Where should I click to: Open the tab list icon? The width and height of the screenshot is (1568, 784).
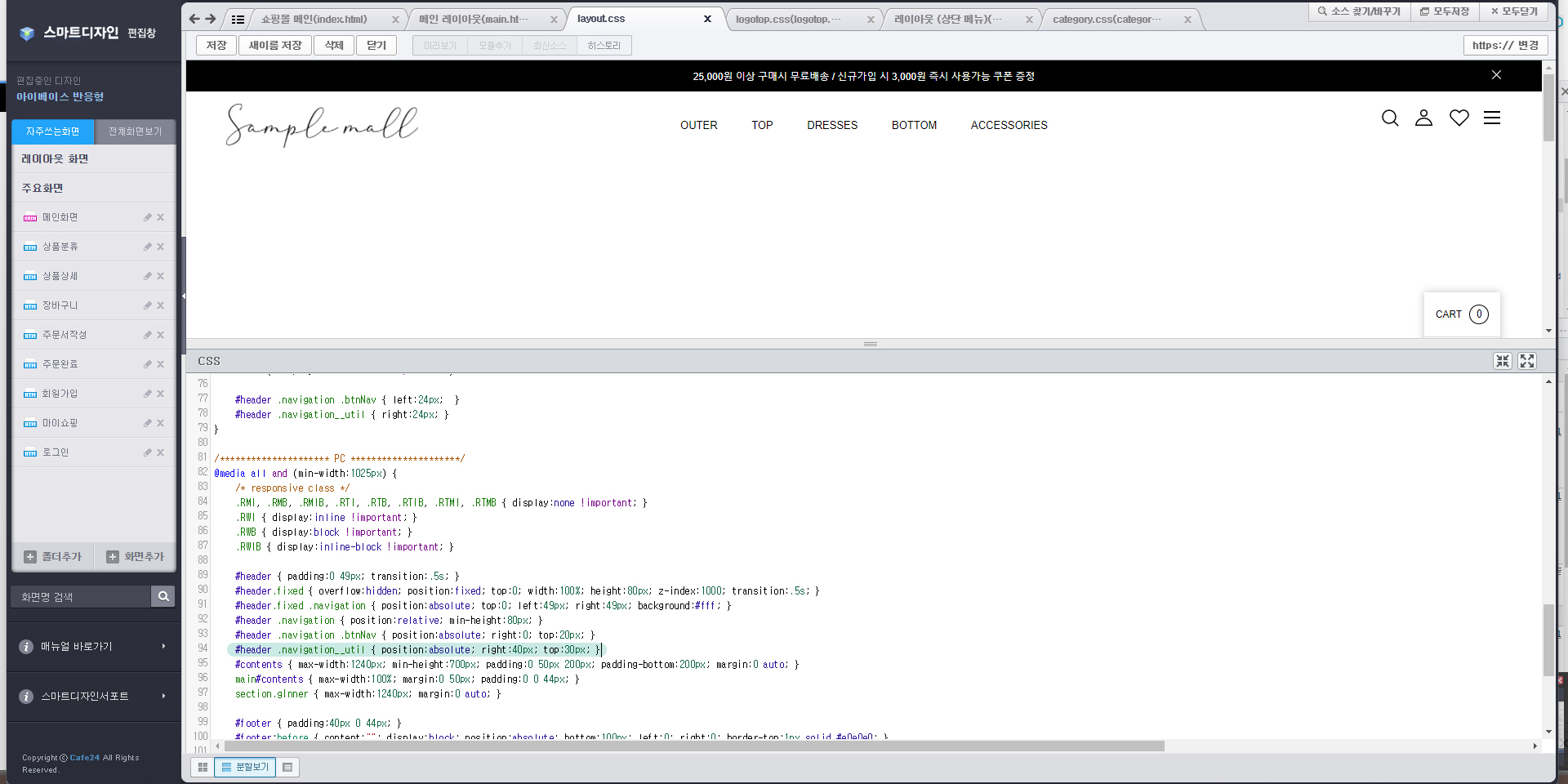238,20
